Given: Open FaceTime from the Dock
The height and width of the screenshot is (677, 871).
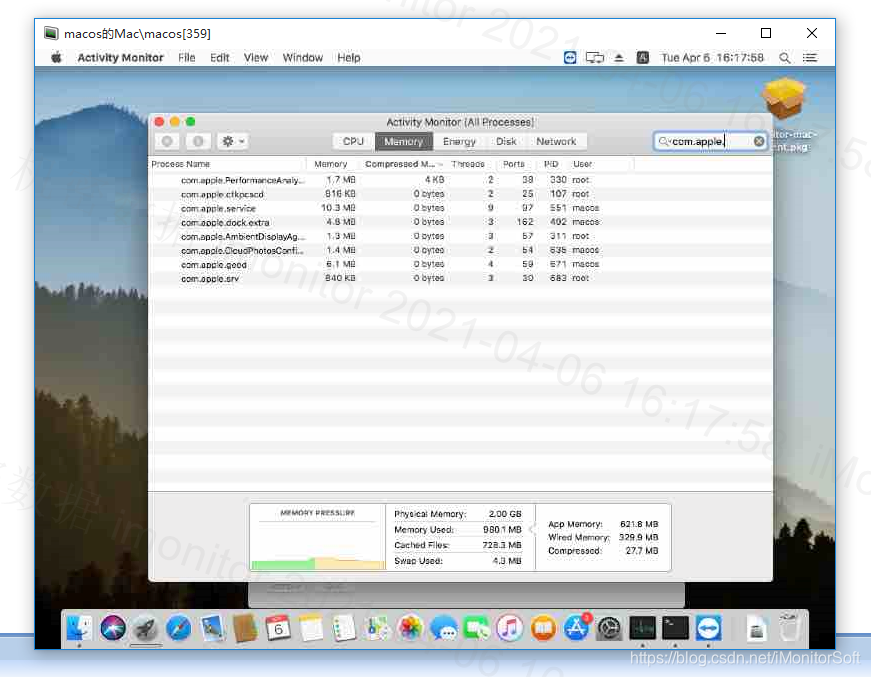Looking at the screenshot, I should click(477, 629).
